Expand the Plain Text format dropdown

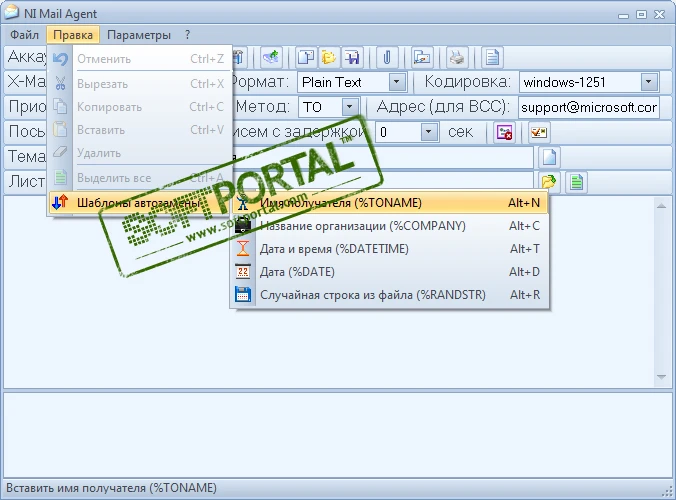pos(397,82)
